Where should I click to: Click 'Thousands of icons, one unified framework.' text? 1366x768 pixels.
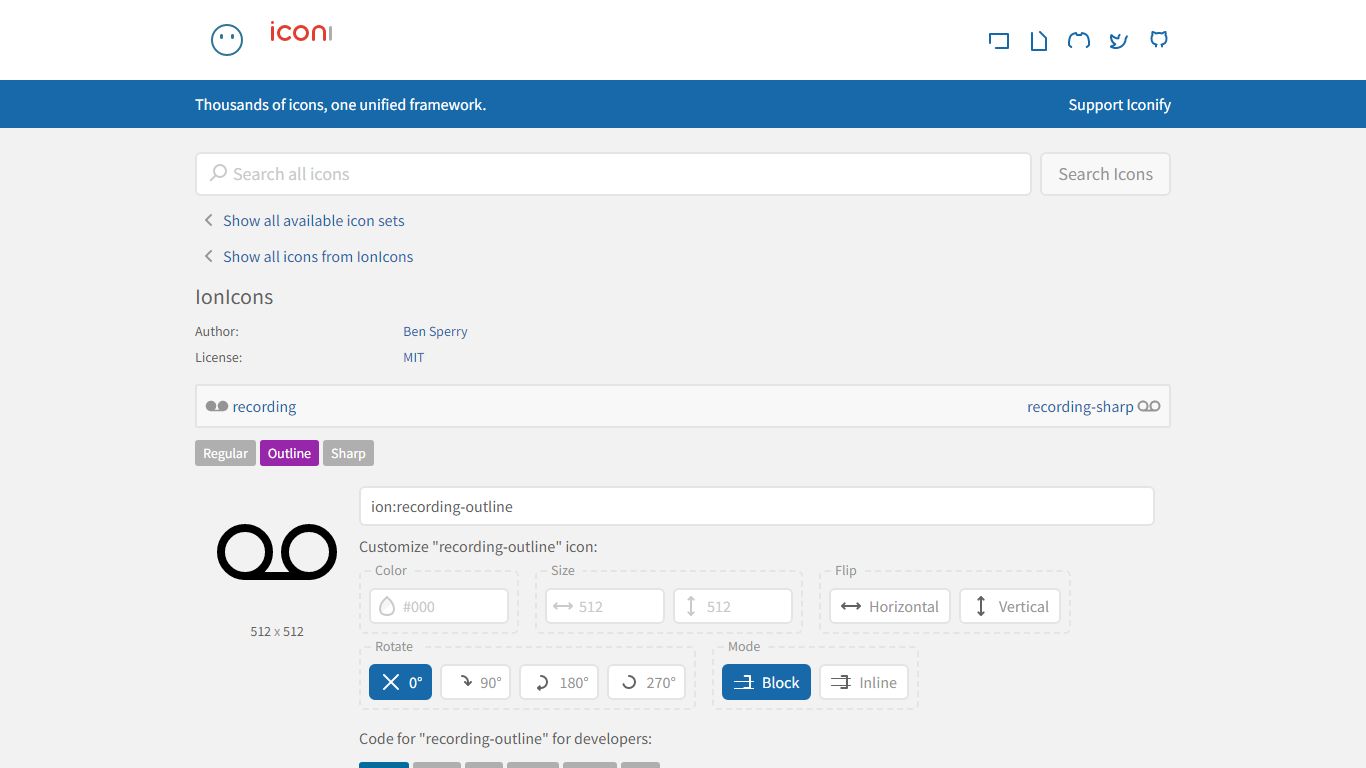pyautogui.click(x=340, y=104)
